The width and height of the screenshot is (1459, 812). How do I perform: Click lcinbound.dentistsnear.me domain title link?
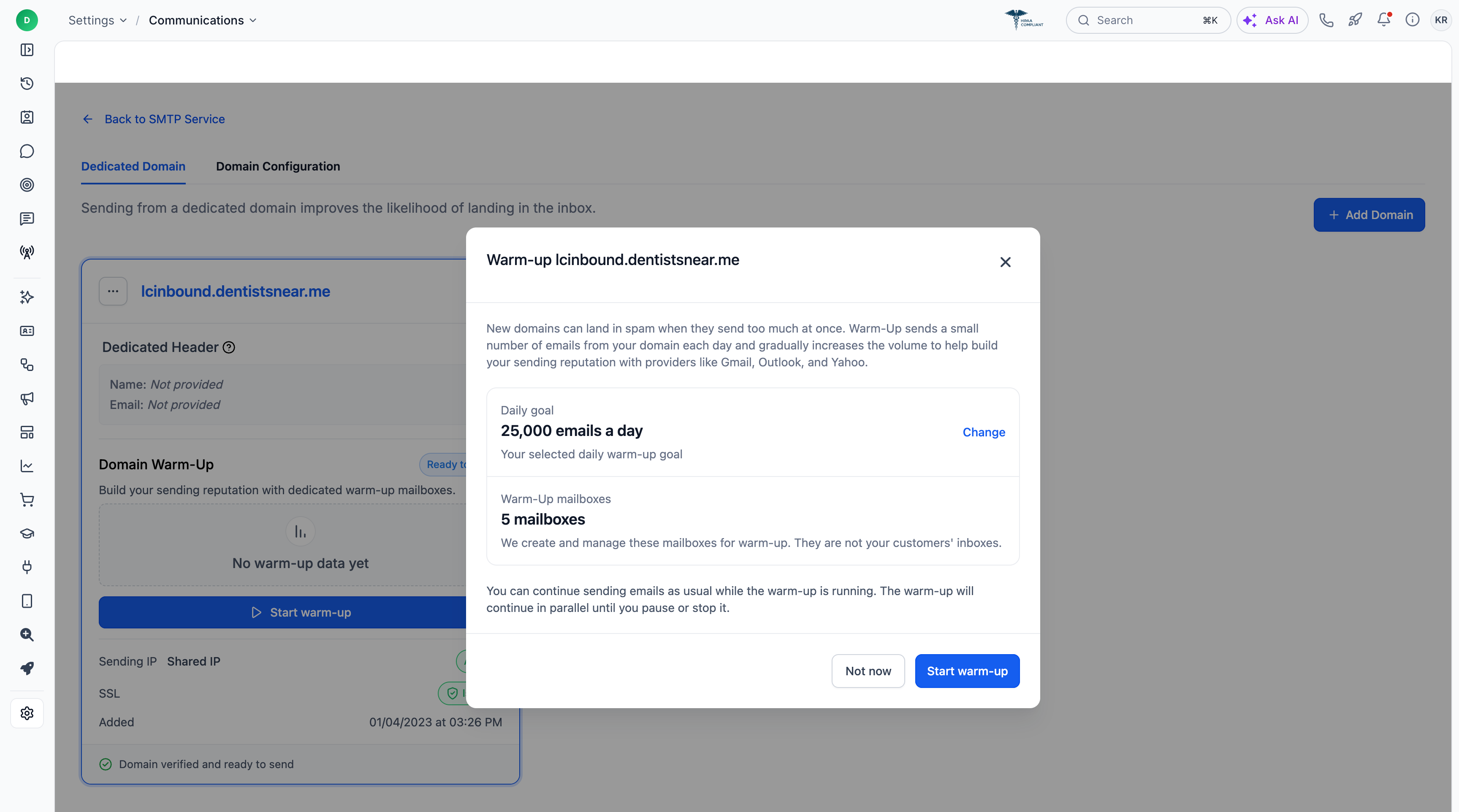pyautogui.click(x=236, y=292)
